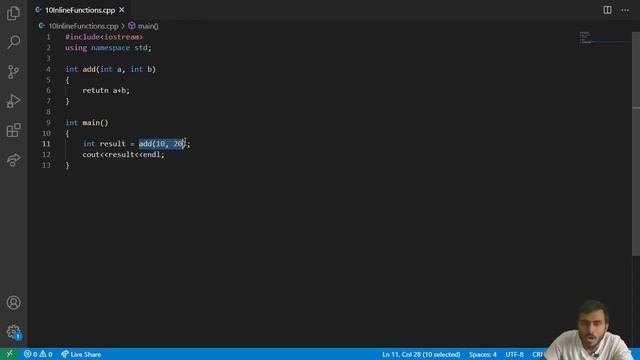This screenshot has width=640, height=360.
Task: Click Ln 11, Col 28 cursor position
Action: point(421,354)
